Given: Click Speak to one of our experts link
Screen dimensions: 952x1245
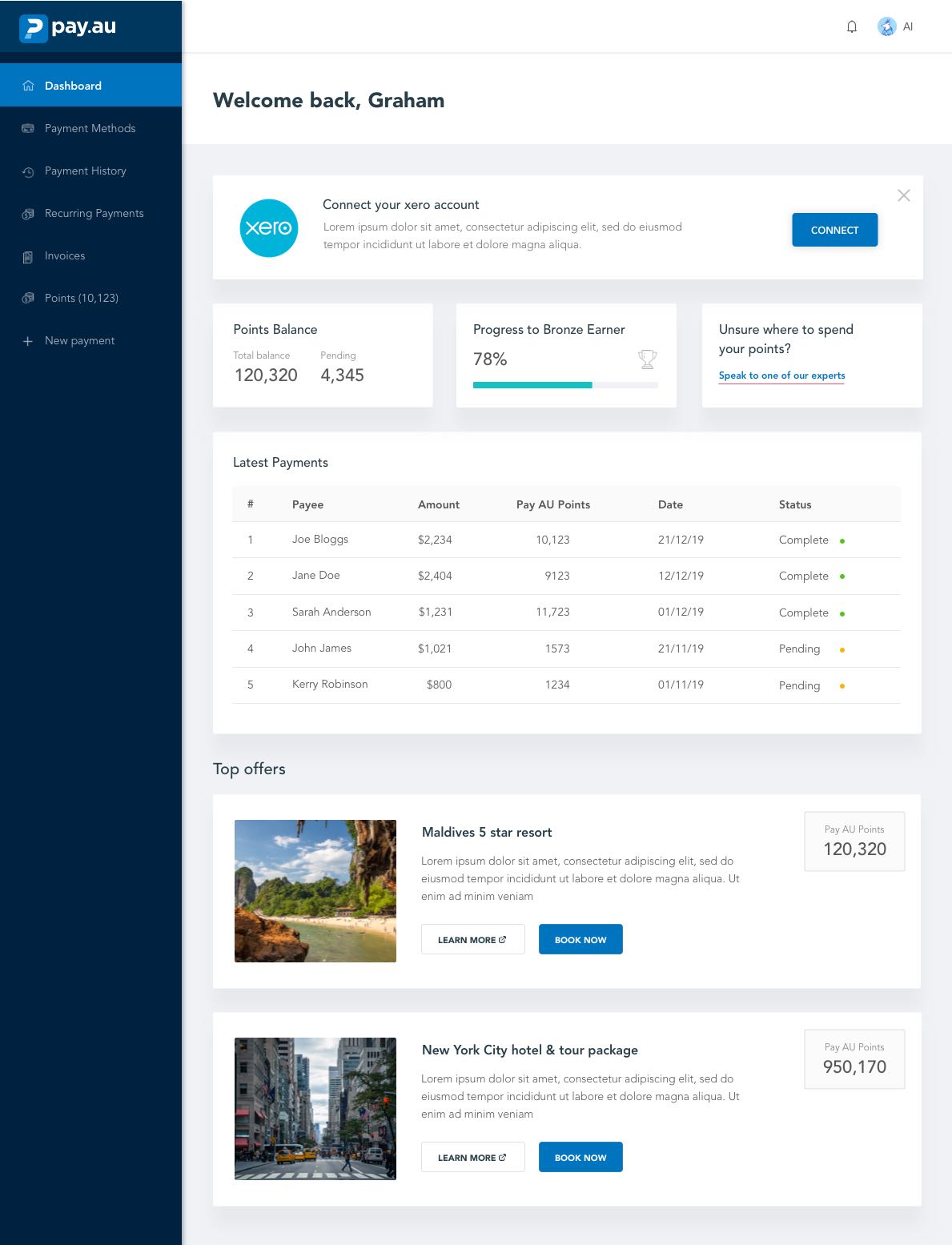Looking at the screenshot, I should click(781, 376).
